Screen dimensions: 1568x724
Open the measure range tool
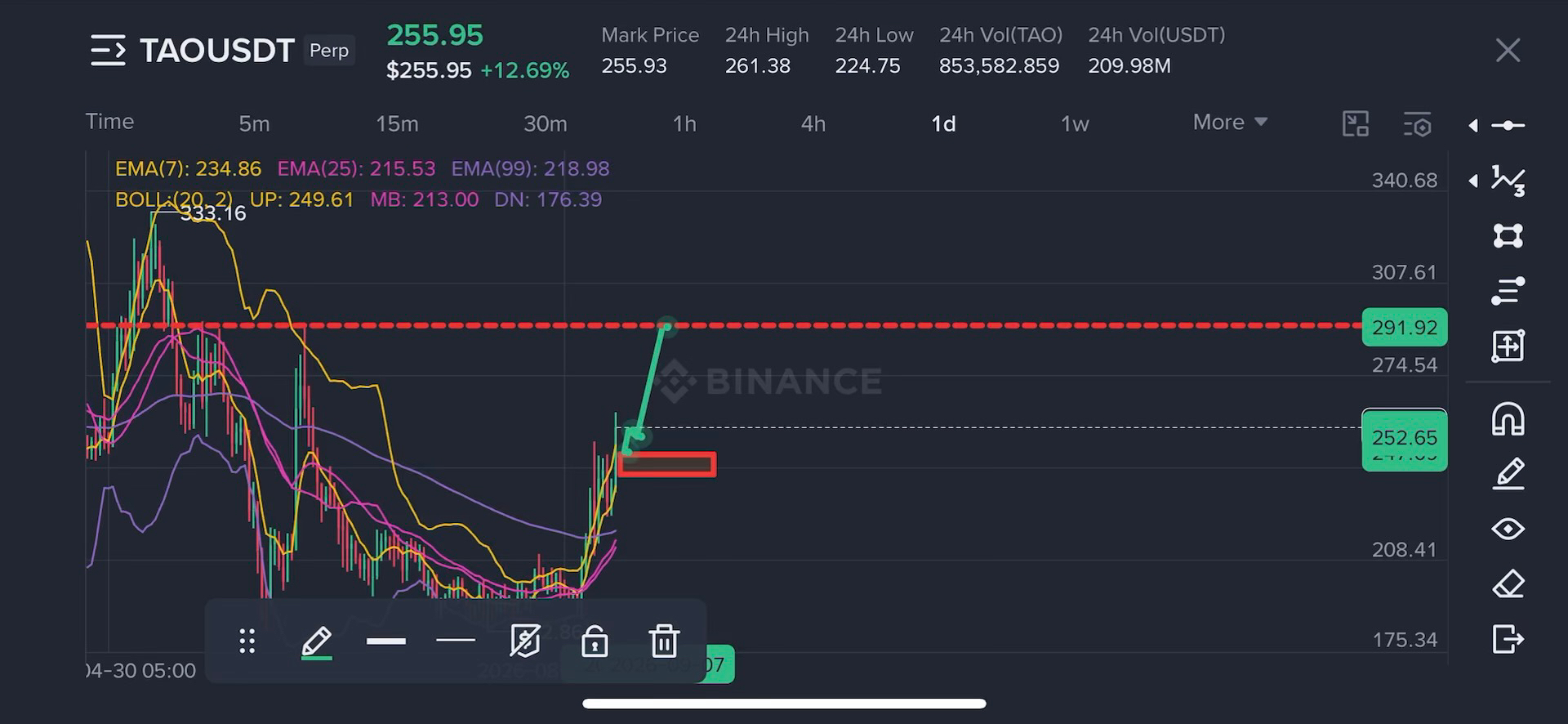[x=1508, y=346]
